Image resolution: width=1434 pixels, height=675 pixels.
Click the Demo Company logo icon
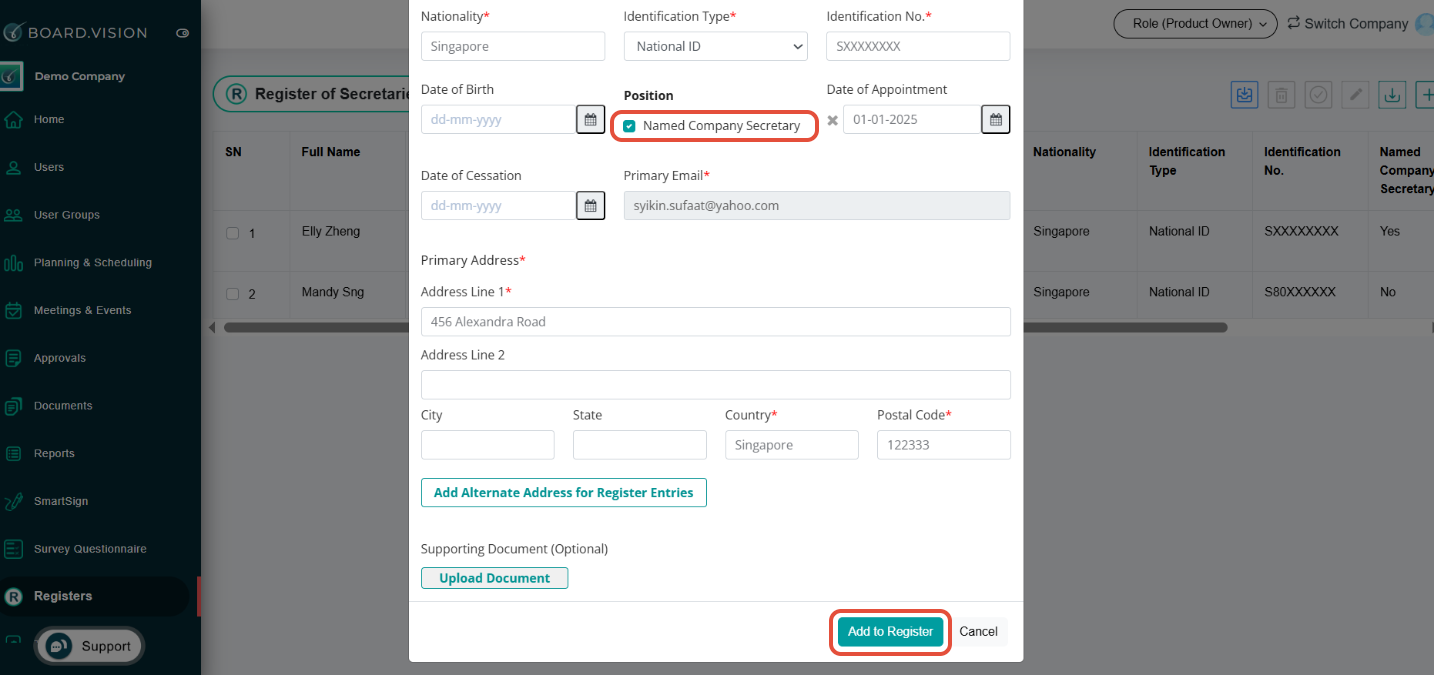pos(12,76)
